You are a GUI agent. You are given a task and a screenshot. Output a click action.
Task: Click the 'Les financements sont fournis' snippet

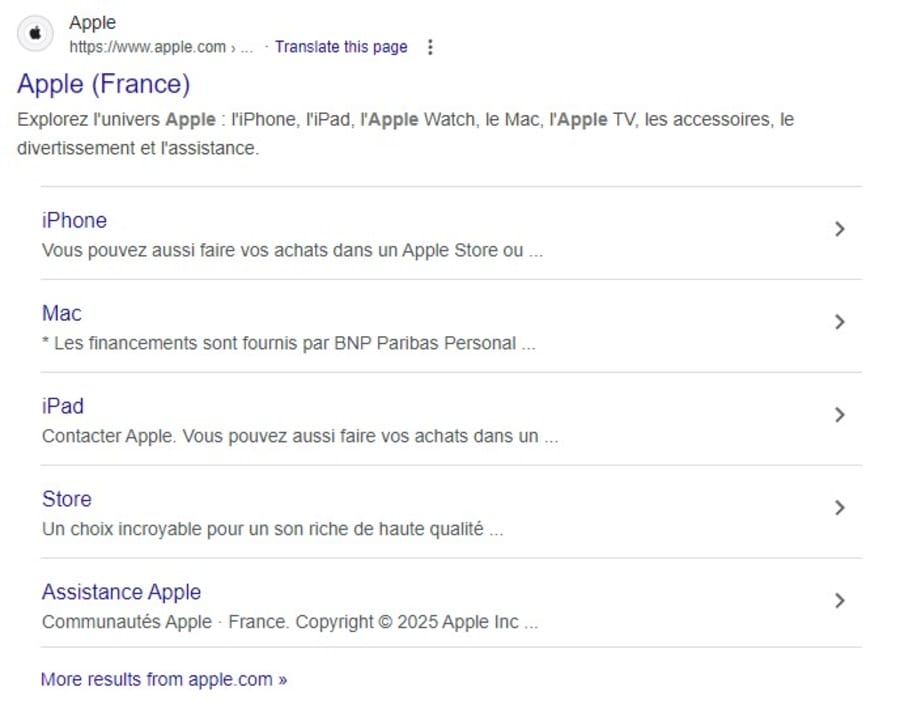click(x=289, y=343)
